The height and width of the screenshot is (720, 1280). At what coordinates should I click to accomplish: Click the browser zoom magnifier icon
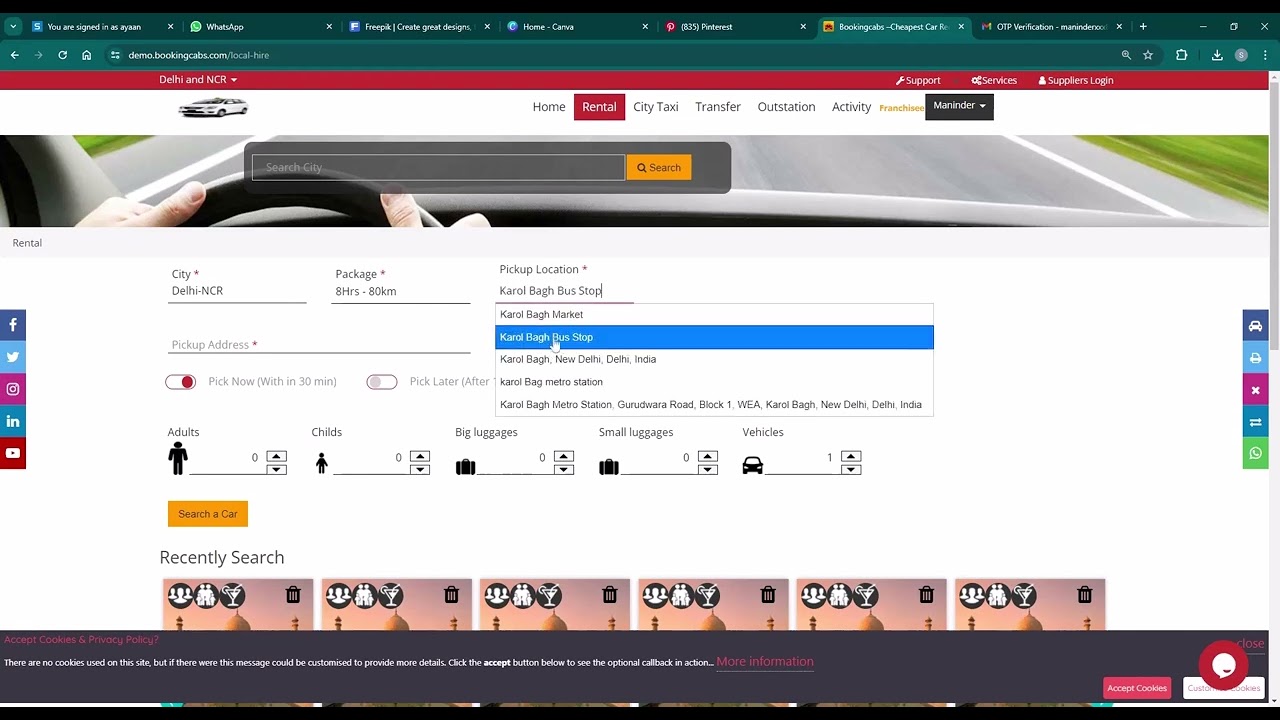pos(1126,55)
